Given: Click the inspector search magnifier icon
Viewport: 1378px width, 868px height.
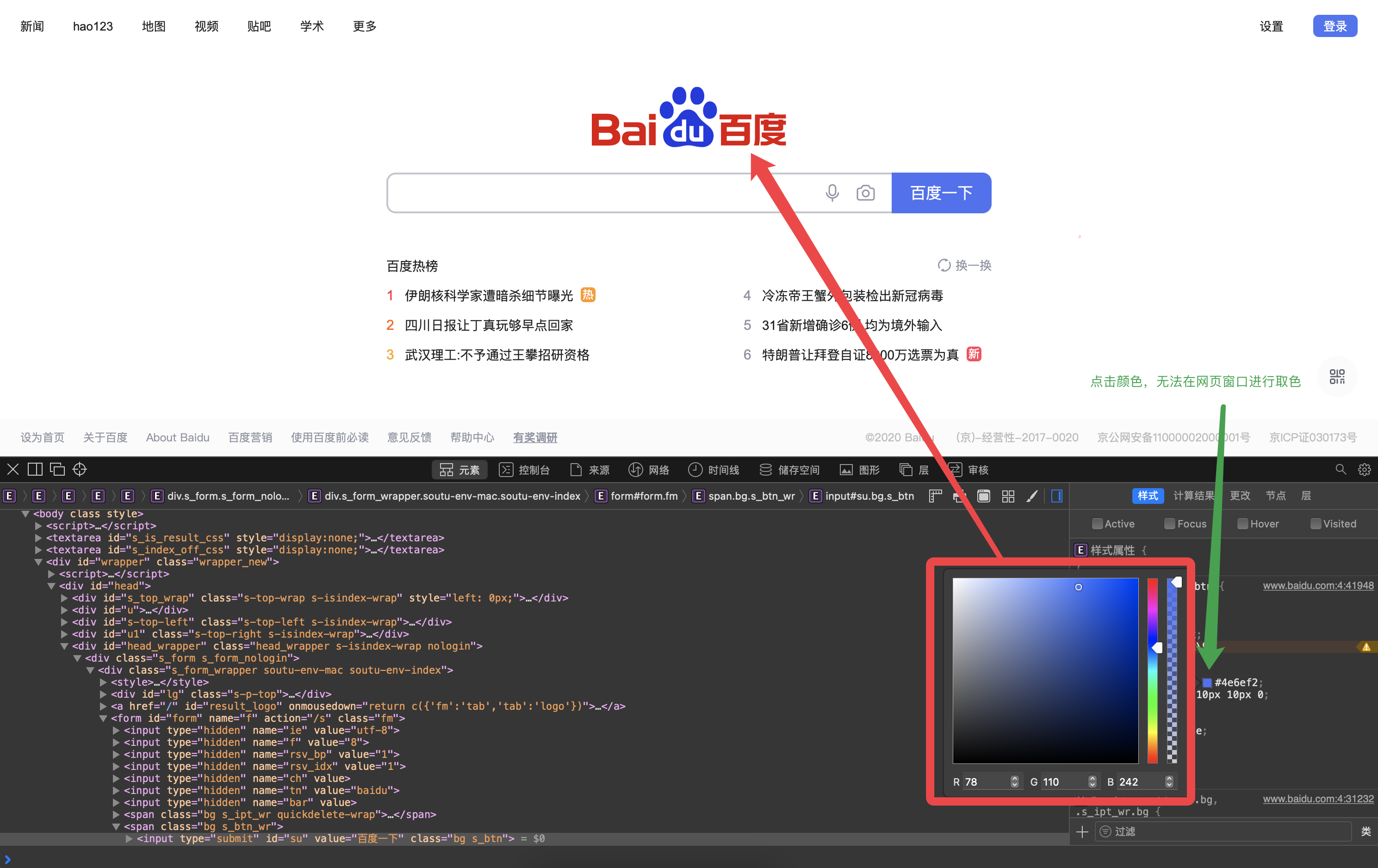Looking at the screenshot, I should (x=1340, y=469).
